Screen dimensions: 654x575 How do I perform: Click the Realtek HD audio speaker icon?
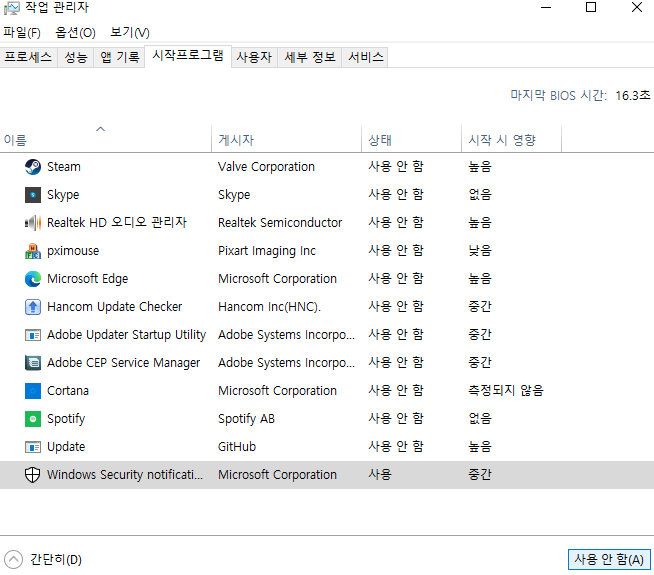[x=33, y=223]
